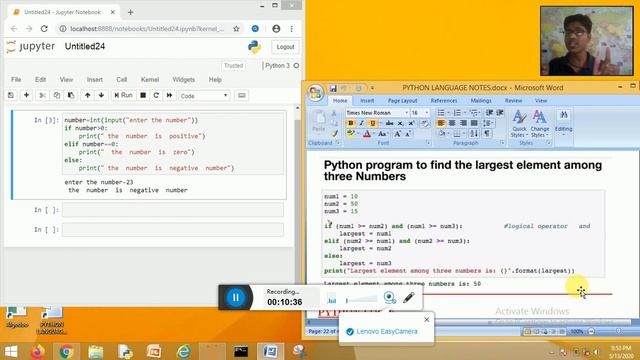
Task: Expand the Quick Styles gallery
Action: 519,124
